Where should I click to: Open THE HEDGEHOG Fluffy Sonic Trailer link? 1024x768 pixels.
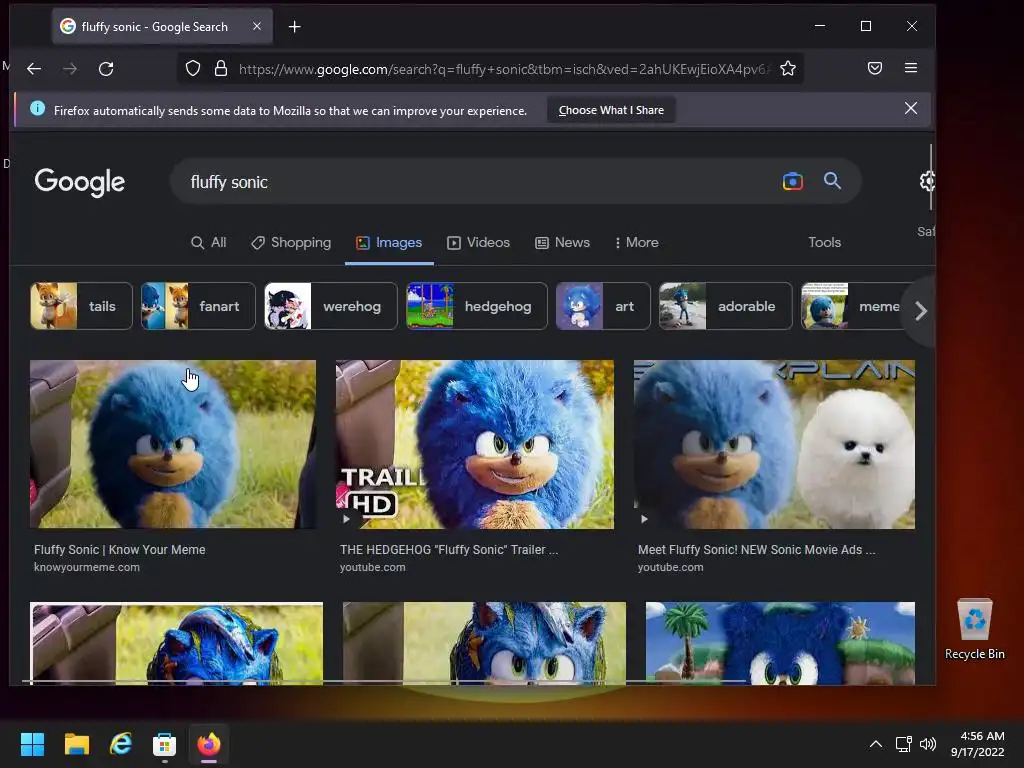(x=449, y=550)
